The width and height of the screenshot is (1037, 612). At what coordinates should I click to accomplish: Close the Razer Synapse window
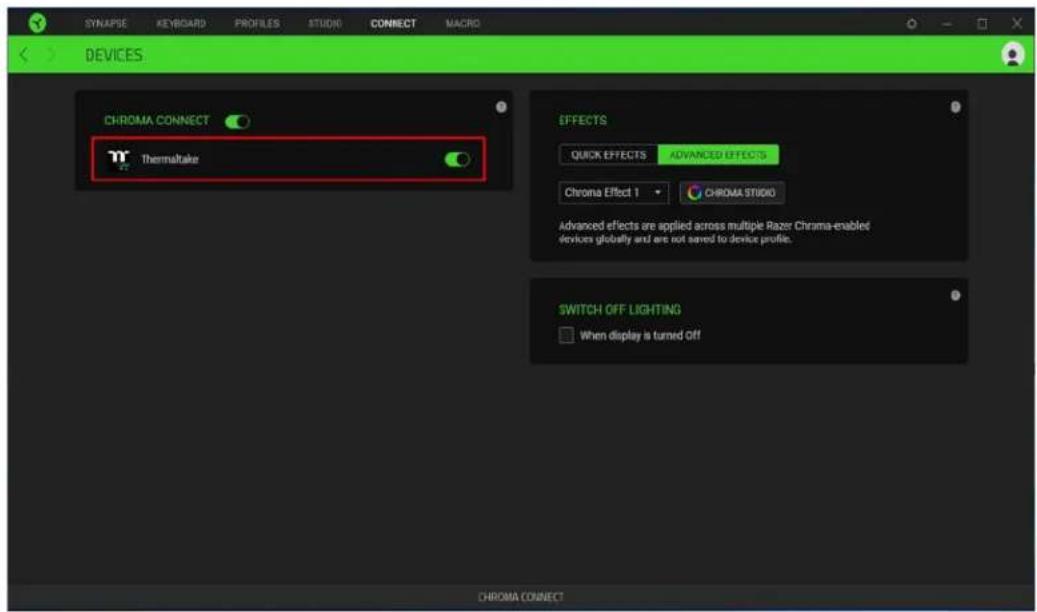[1016, 24]
